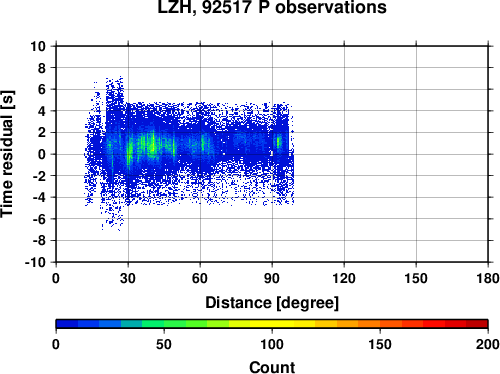Click y-axis tick label 10

pyautogui.click(x=38, y=46)
